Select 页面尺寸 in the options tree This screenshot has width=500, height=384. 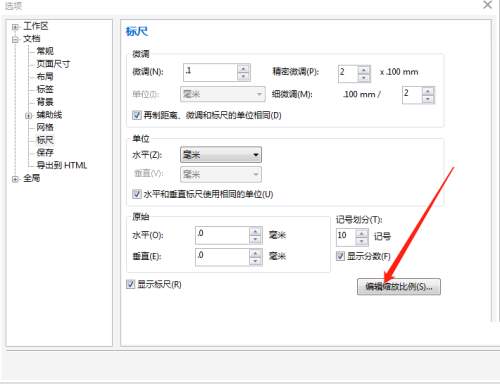(x=53, y=64)
